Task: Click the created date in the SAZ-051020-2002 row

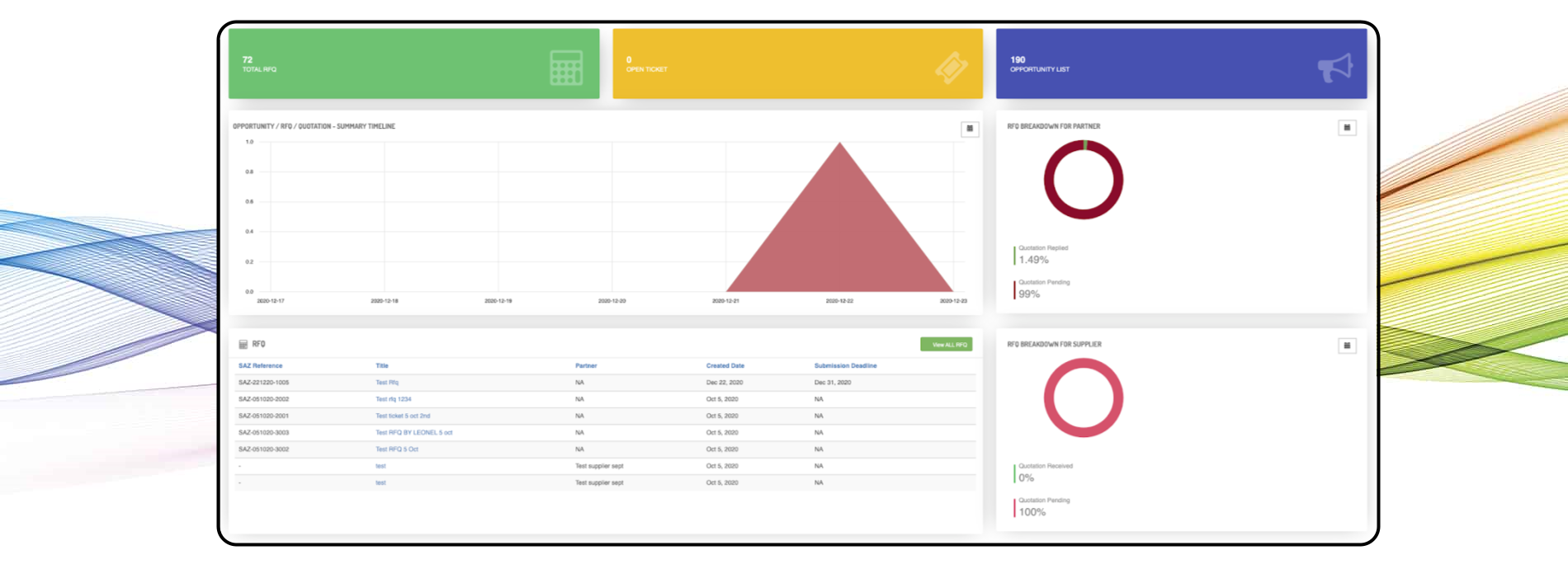Action: point(722,399)
